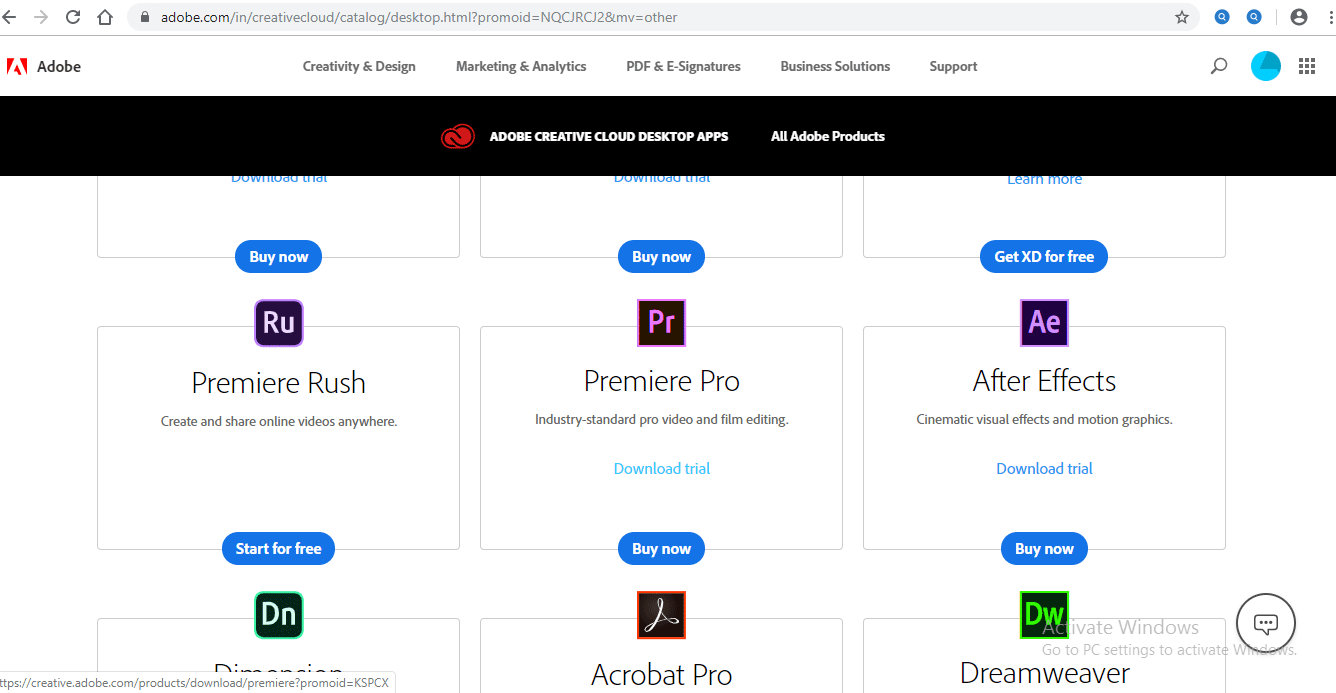
Task: Open the user profile avatar
Action: pyautogui.click(x=1266, y=66)
